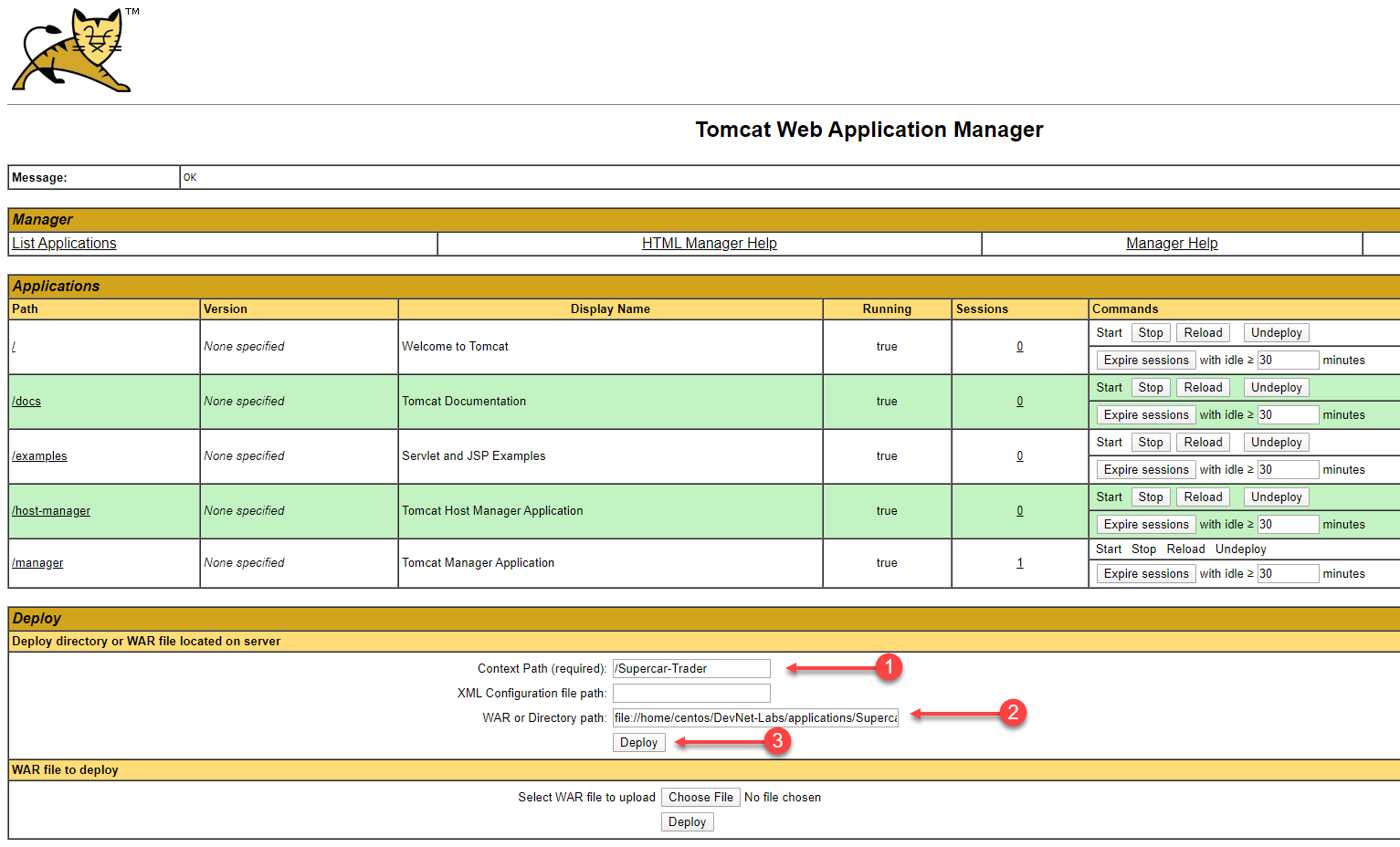
Task: Click the sessions count for /host-manager
Action: [x=1020, y=511]
